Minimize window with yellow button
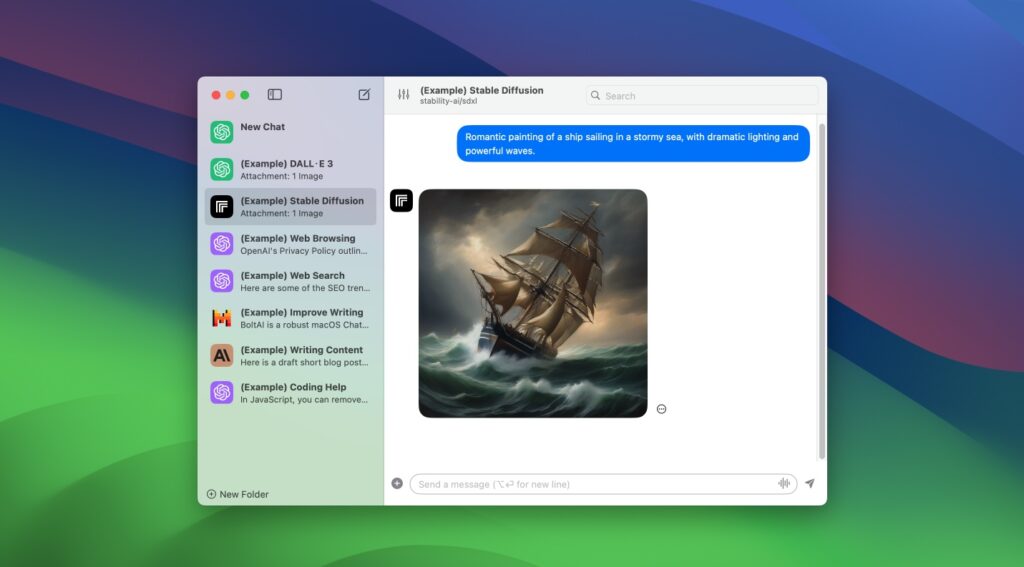The image size is (1024, 567). coord(231,95)
